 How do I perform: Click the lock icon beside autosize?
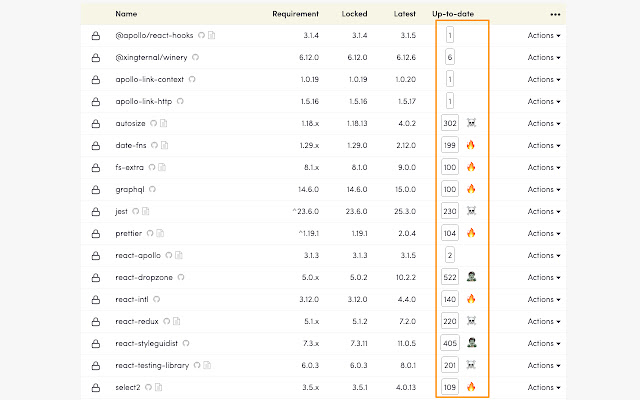click(x=96, y=124)
